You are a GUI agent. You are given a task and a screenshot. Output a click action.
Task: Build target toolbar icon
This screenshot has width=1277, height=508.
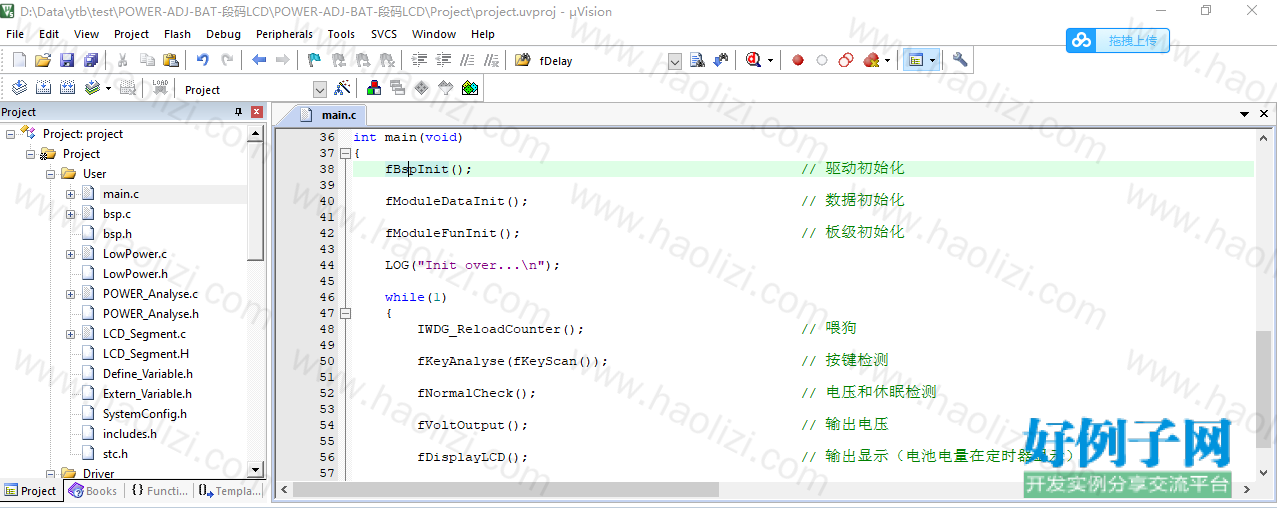(43, 88)
